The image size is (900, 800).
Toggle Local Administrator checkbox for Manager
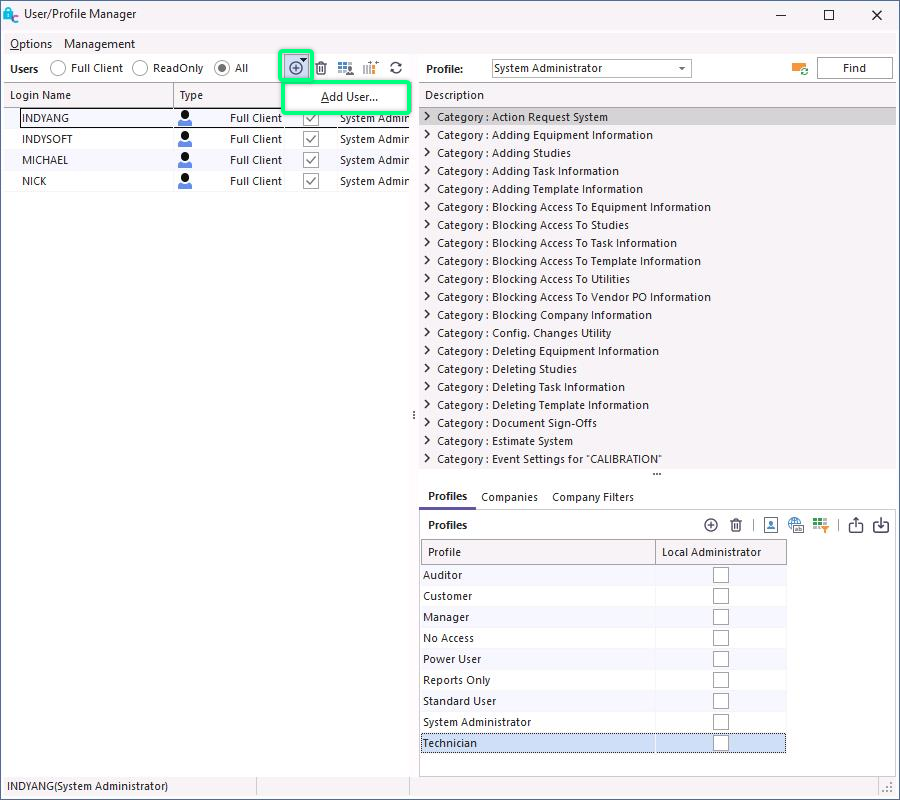(x=720, y=617)
